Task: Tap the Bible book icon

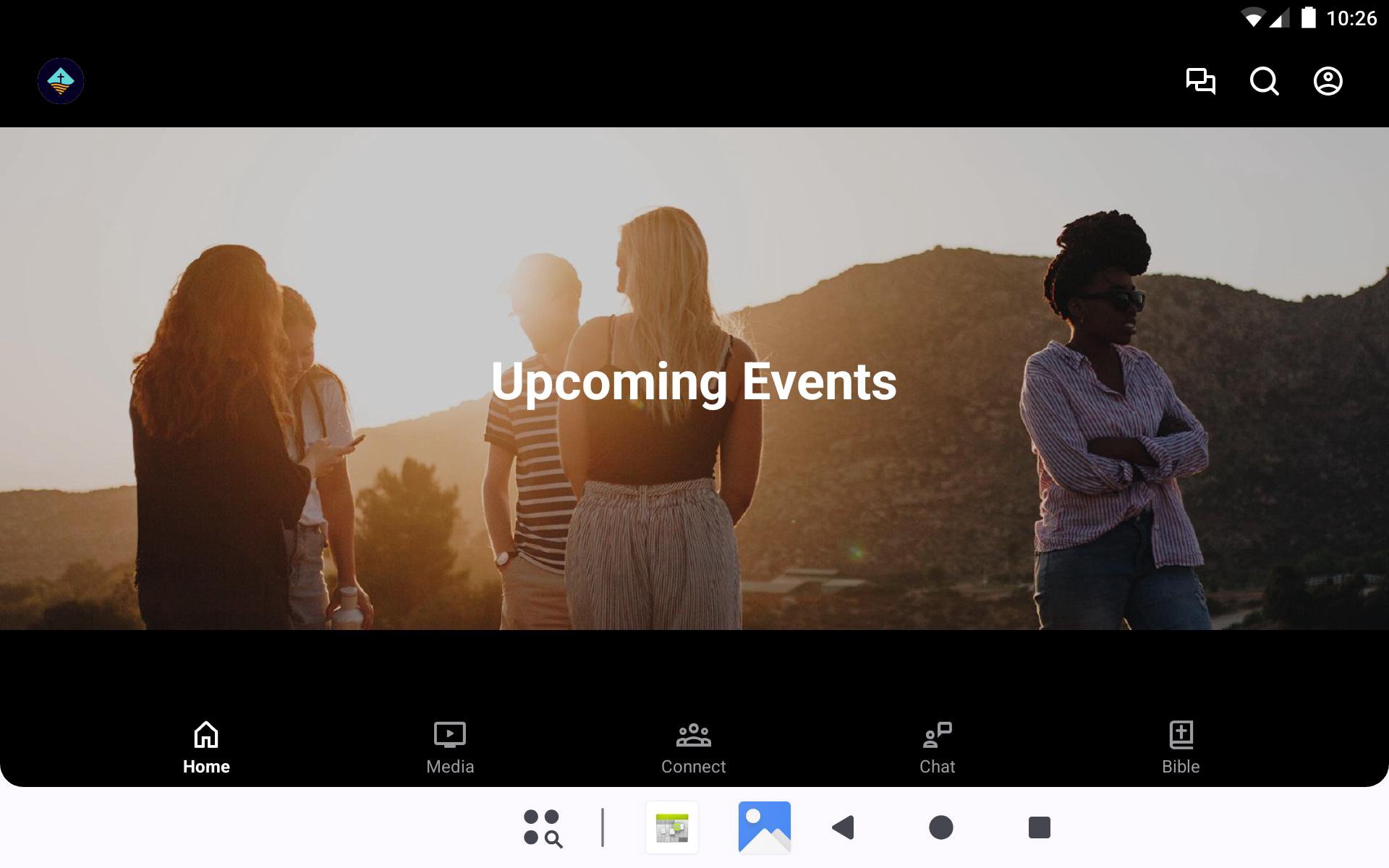Action: tap(1181, 735)
